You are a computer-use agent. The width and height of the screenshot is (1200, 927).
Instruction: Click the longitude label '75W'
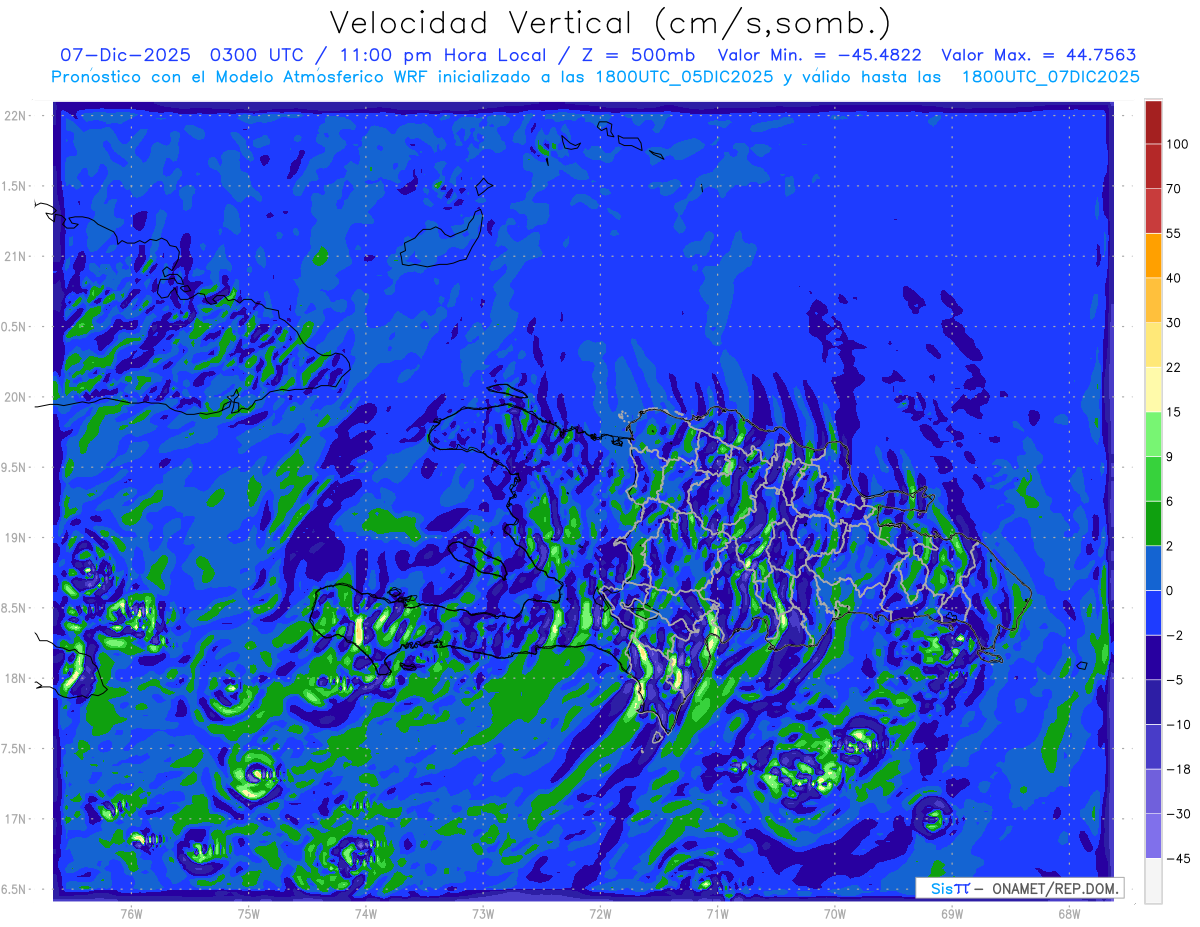(x=249, y=913)
